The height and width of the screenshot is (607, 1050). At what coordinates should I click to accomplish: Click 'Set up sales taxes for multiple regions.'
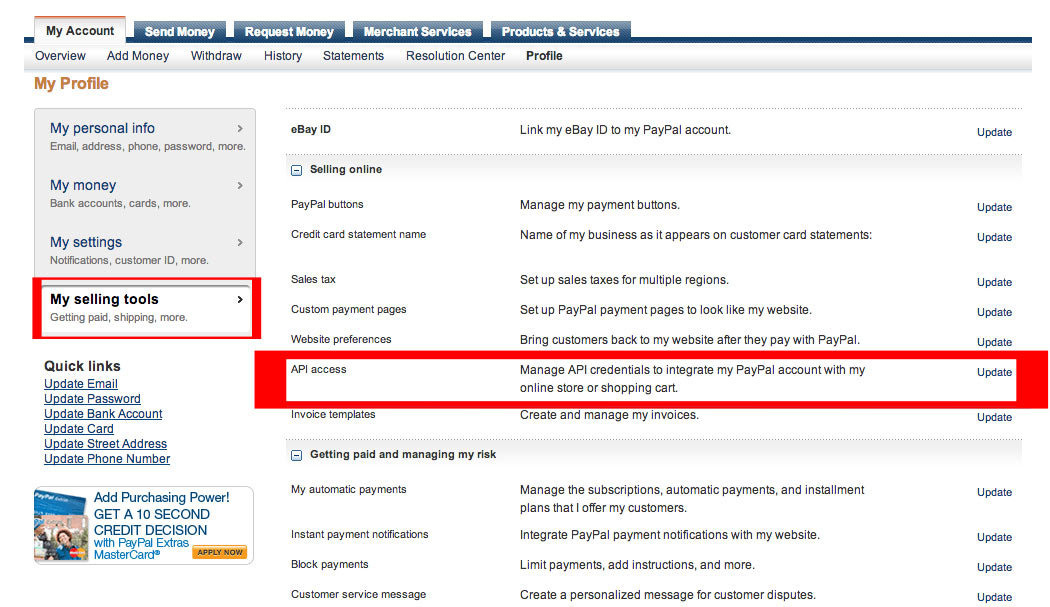[624, 279]
